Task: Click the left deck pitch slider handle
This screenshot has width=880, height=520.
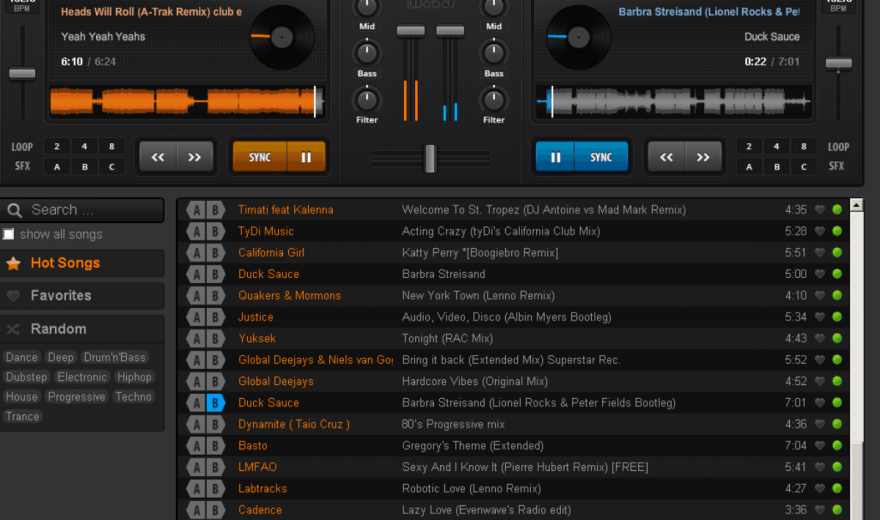Action: 22,73
